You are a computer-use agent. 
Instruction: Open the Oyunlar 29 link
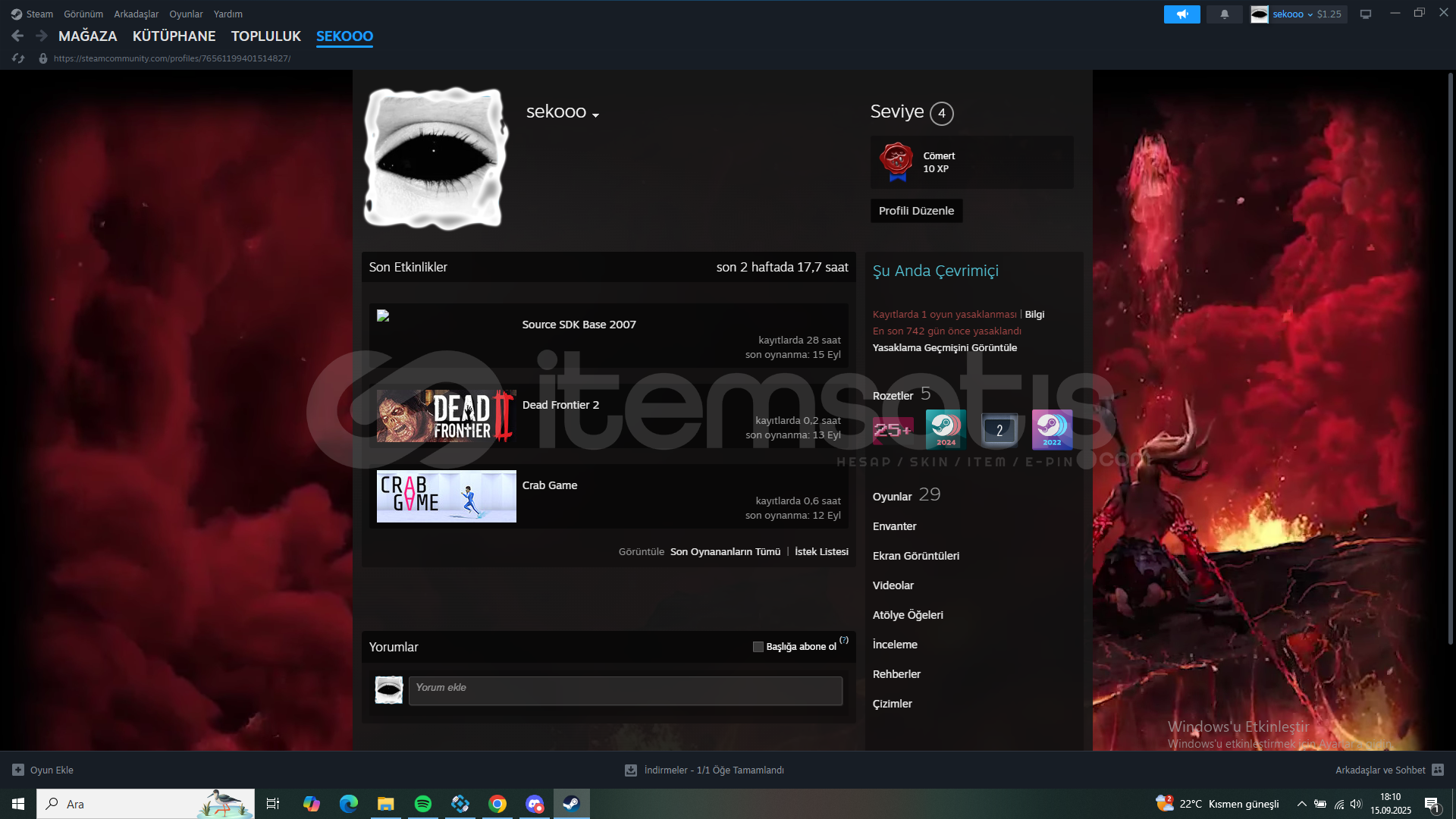[906, 495]
